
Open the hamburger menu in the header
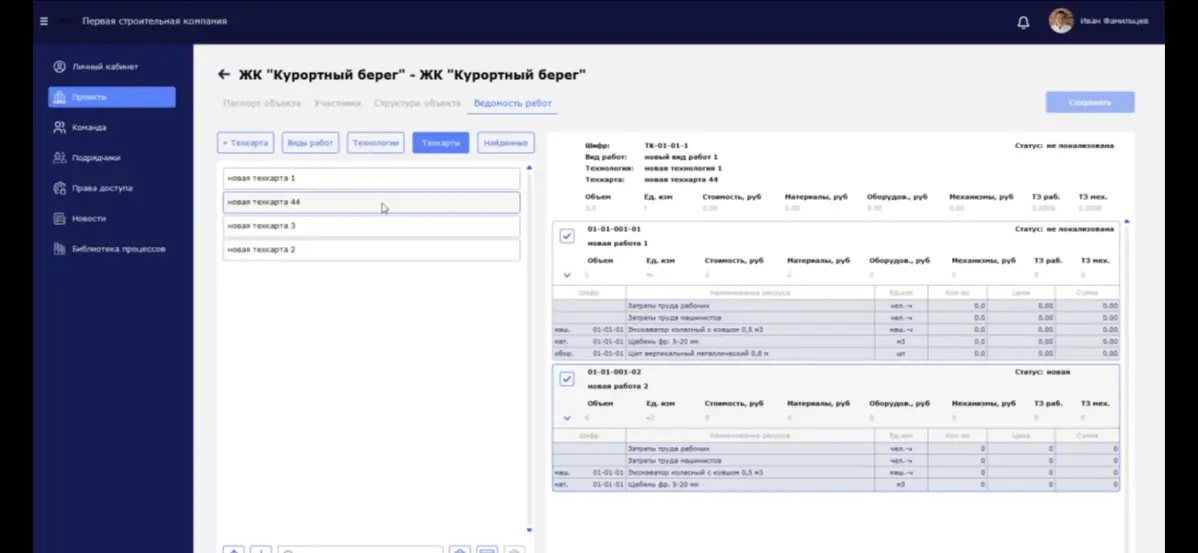click(x=44, y=21)
